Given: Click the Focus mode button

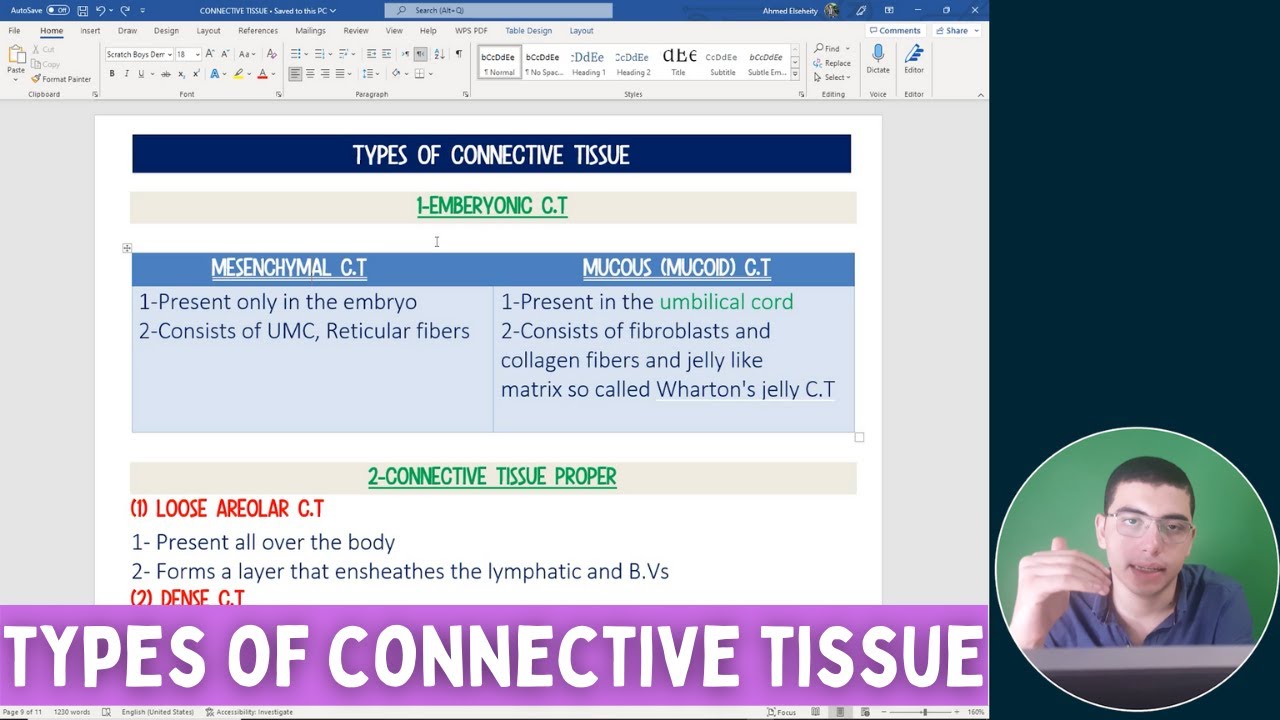Looking at the screenshot, I should point(782,712).
